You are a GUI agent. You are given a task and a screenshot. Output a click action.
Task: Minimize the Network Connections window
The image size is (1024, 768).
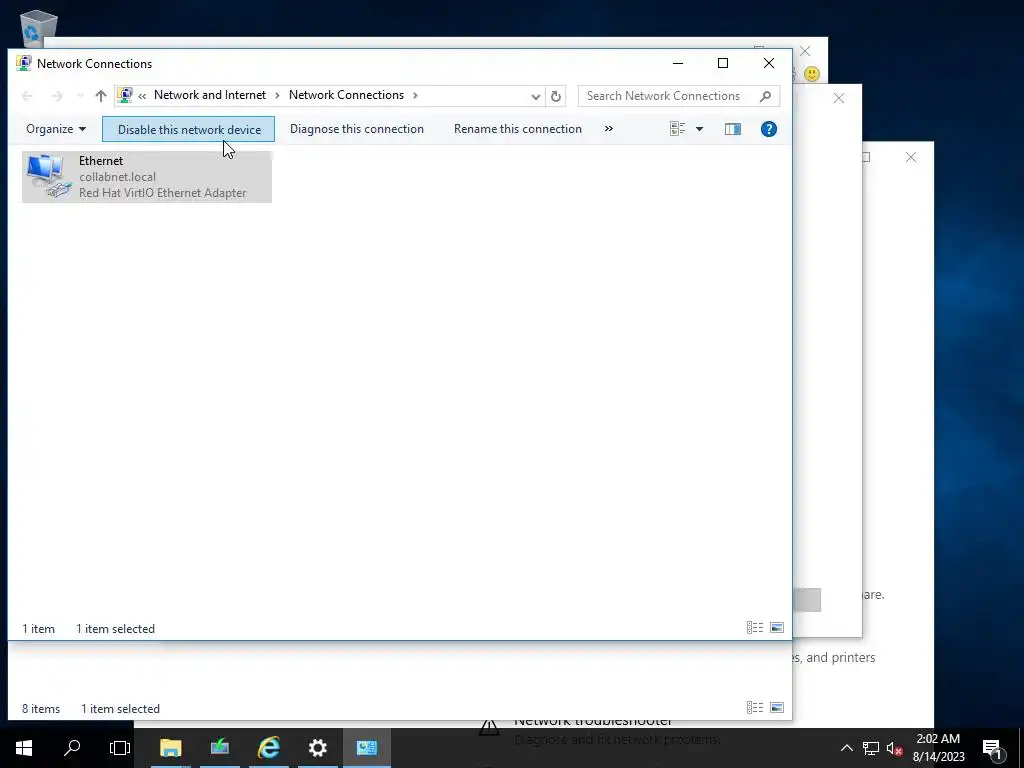tap(678, 63)
